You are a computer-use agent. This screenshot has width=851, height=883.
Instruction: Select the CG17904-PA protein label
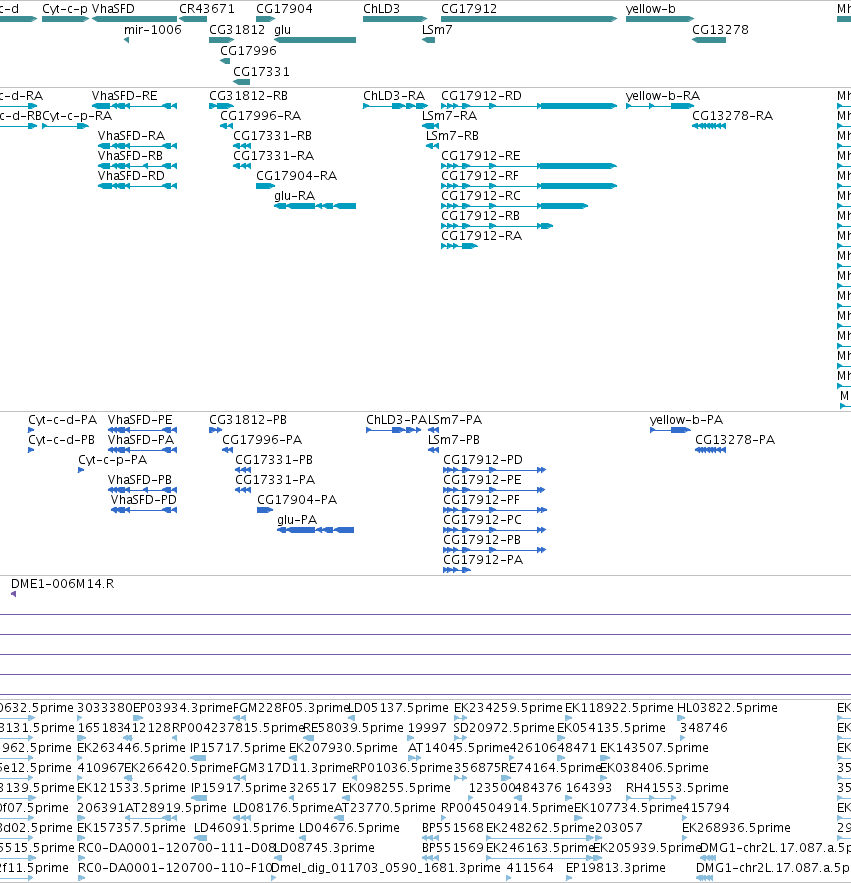tap(297, 500)
